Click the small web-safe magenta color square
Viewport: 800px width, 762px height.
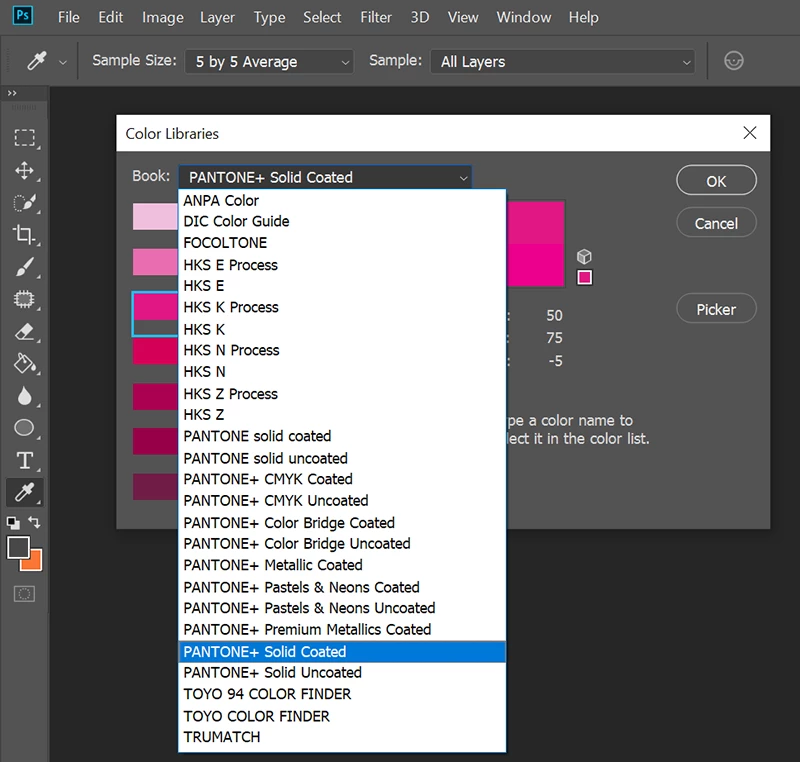click(585, 277)
